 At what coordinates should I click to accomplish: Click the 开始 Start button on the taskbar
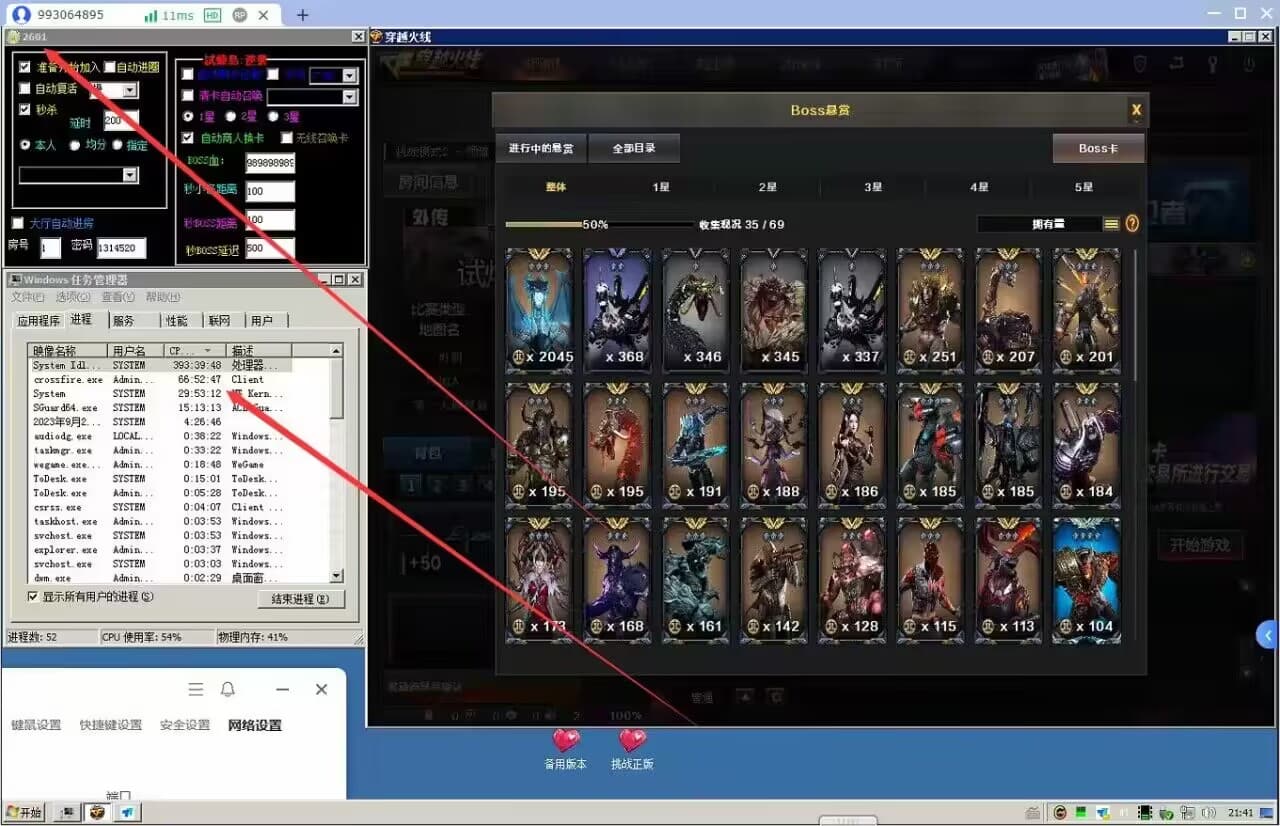25,813
